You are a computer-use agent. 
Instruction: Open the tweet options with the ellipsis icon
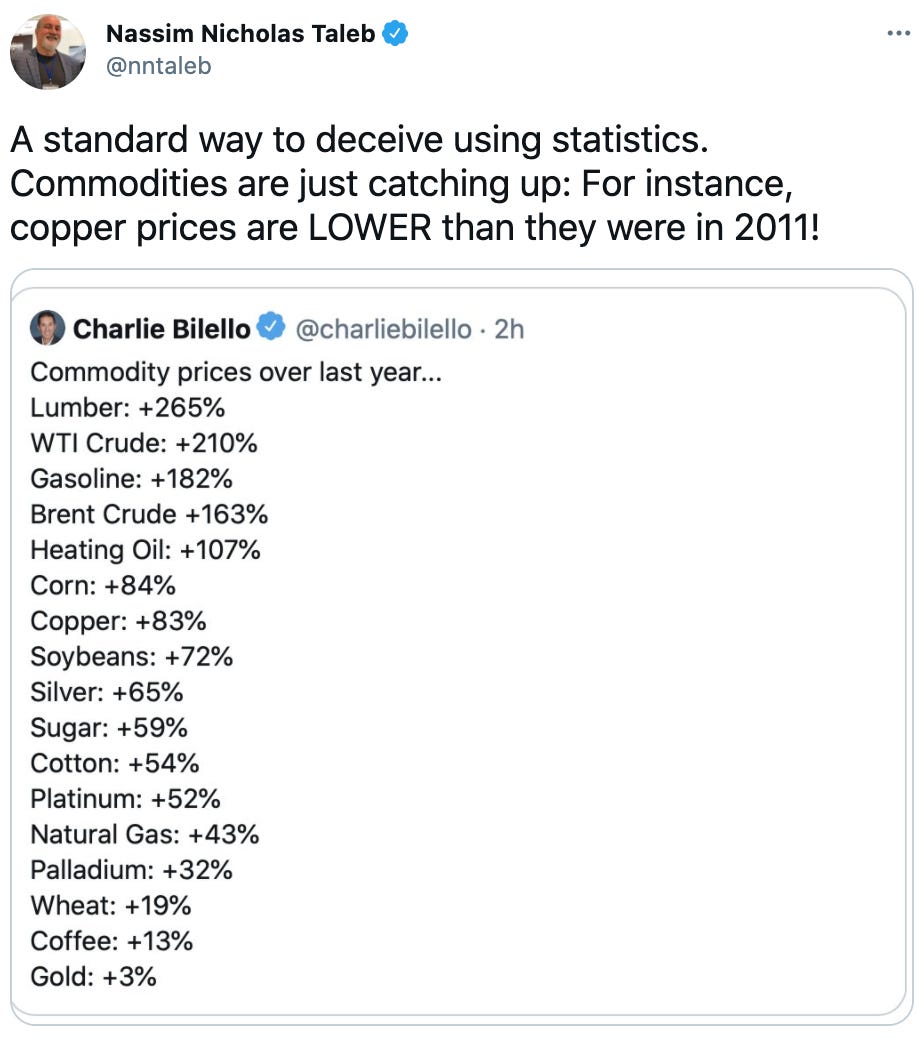(x=899, y=33)
